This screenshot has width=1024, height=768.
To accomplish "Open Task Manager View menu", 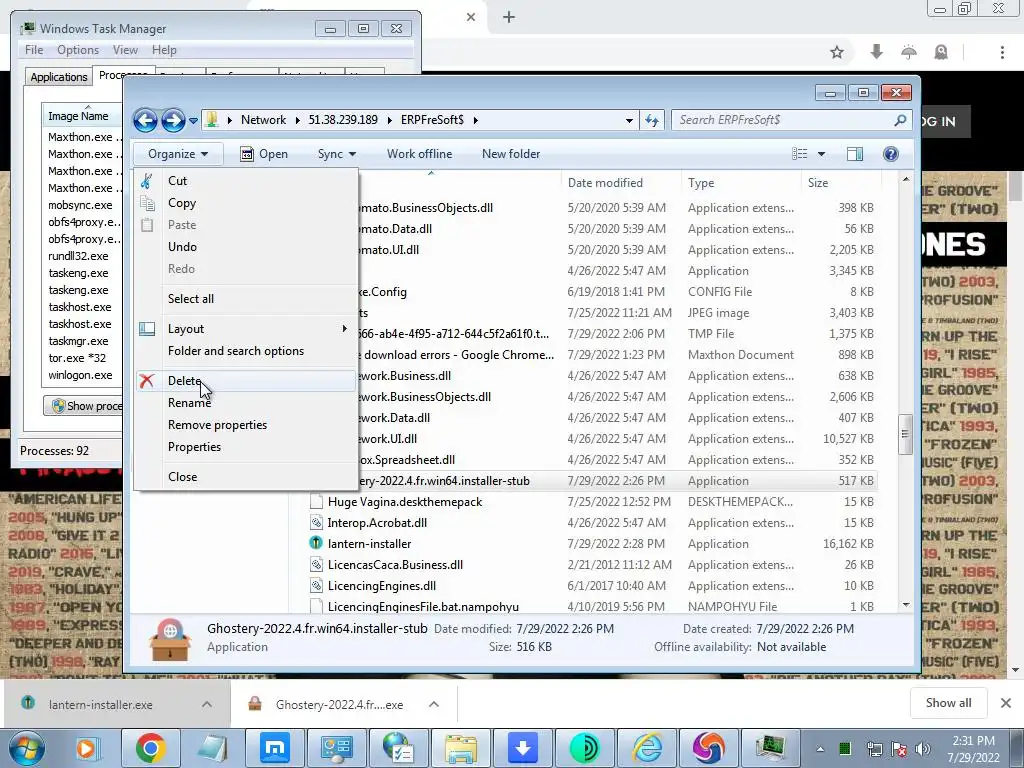I will [x=125, y=50].
